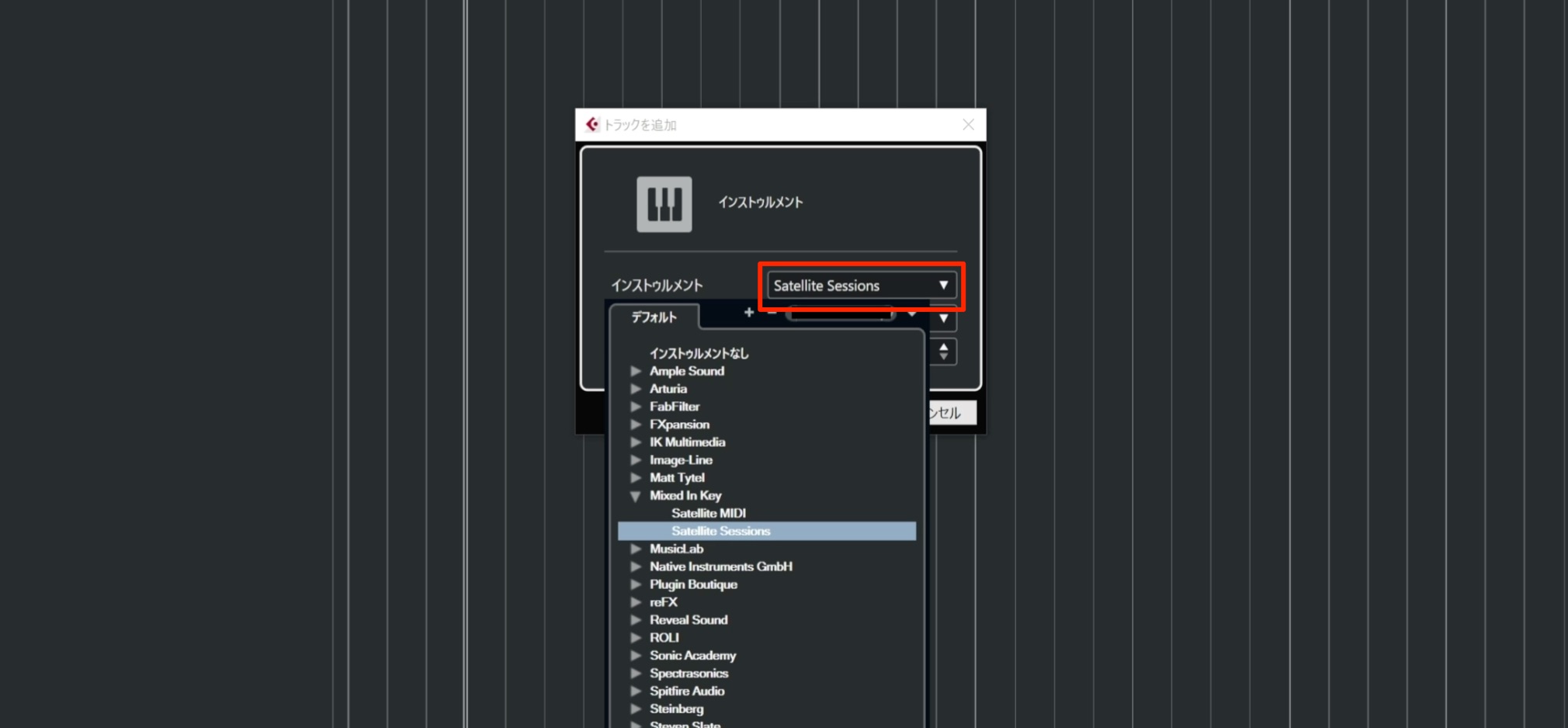Expand the Ample Sound folder arrow
The height and width of the screenshot is (728, 1568).
(x=636, y=371)
